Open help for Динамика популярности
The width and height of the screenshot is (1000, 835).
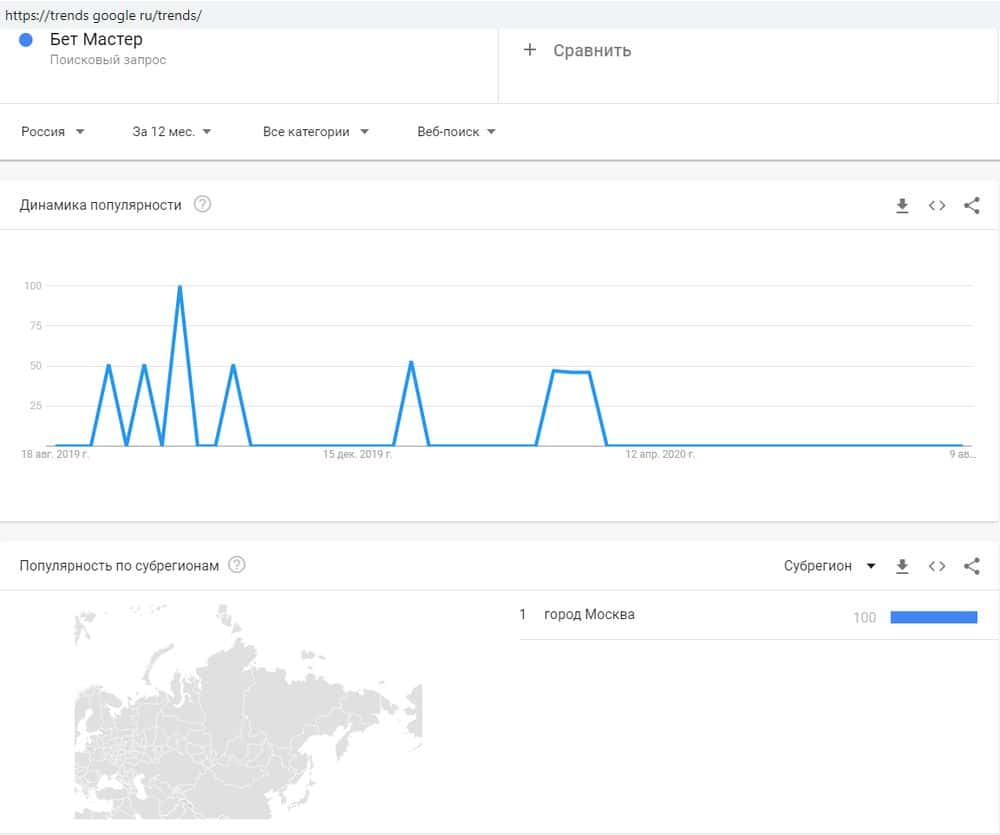pos(202,205)
